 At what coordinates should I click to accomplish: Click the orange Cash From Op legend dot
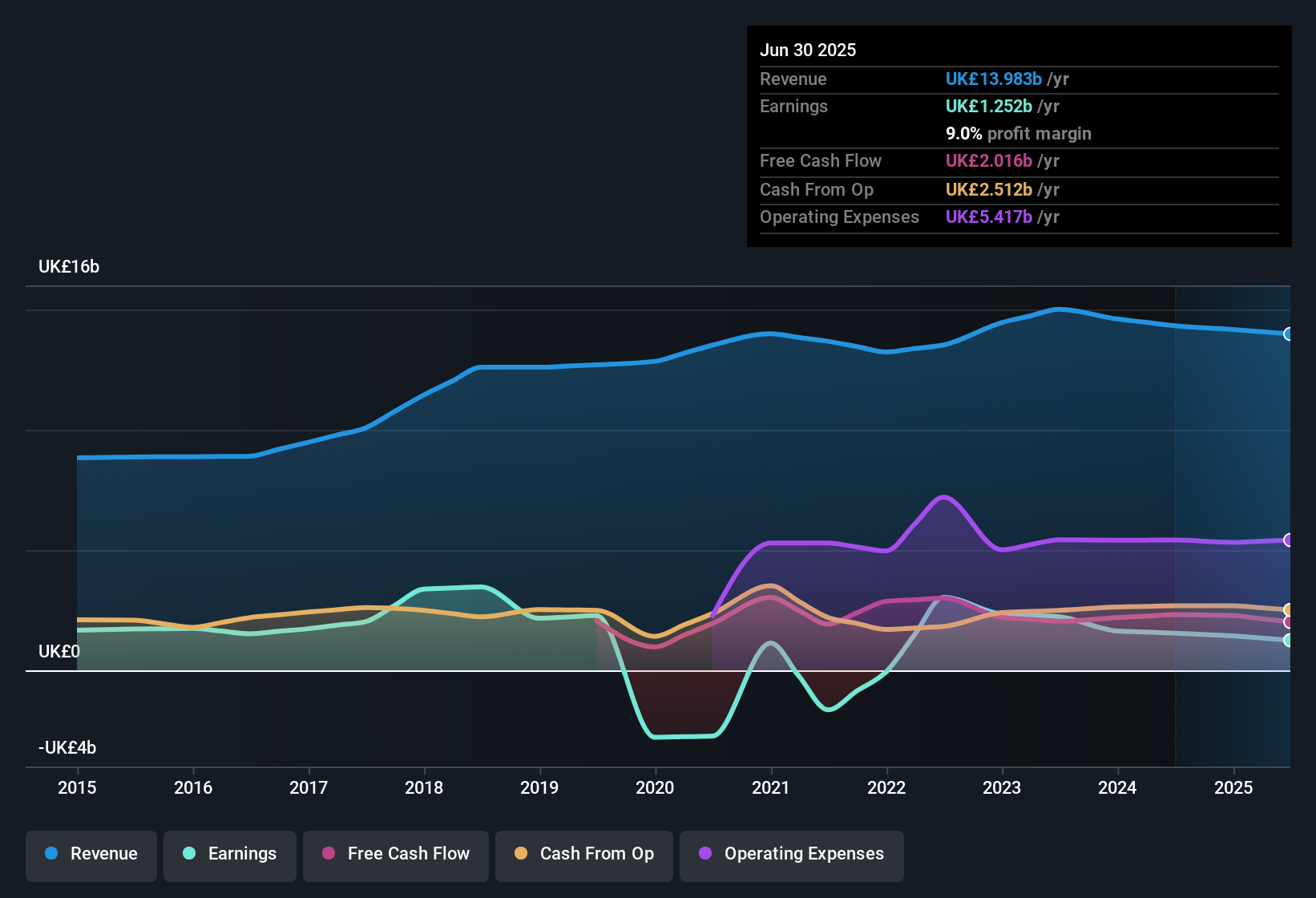pyautogui.click(x=521, y=854)
